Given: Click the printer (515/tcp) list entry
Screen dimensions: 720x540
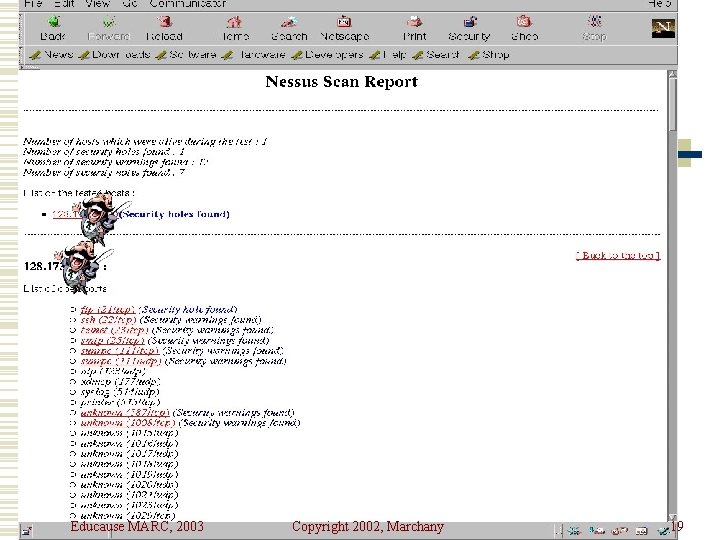Looking at the screenshot, I should pyautogui.click(x=120, y=402).
